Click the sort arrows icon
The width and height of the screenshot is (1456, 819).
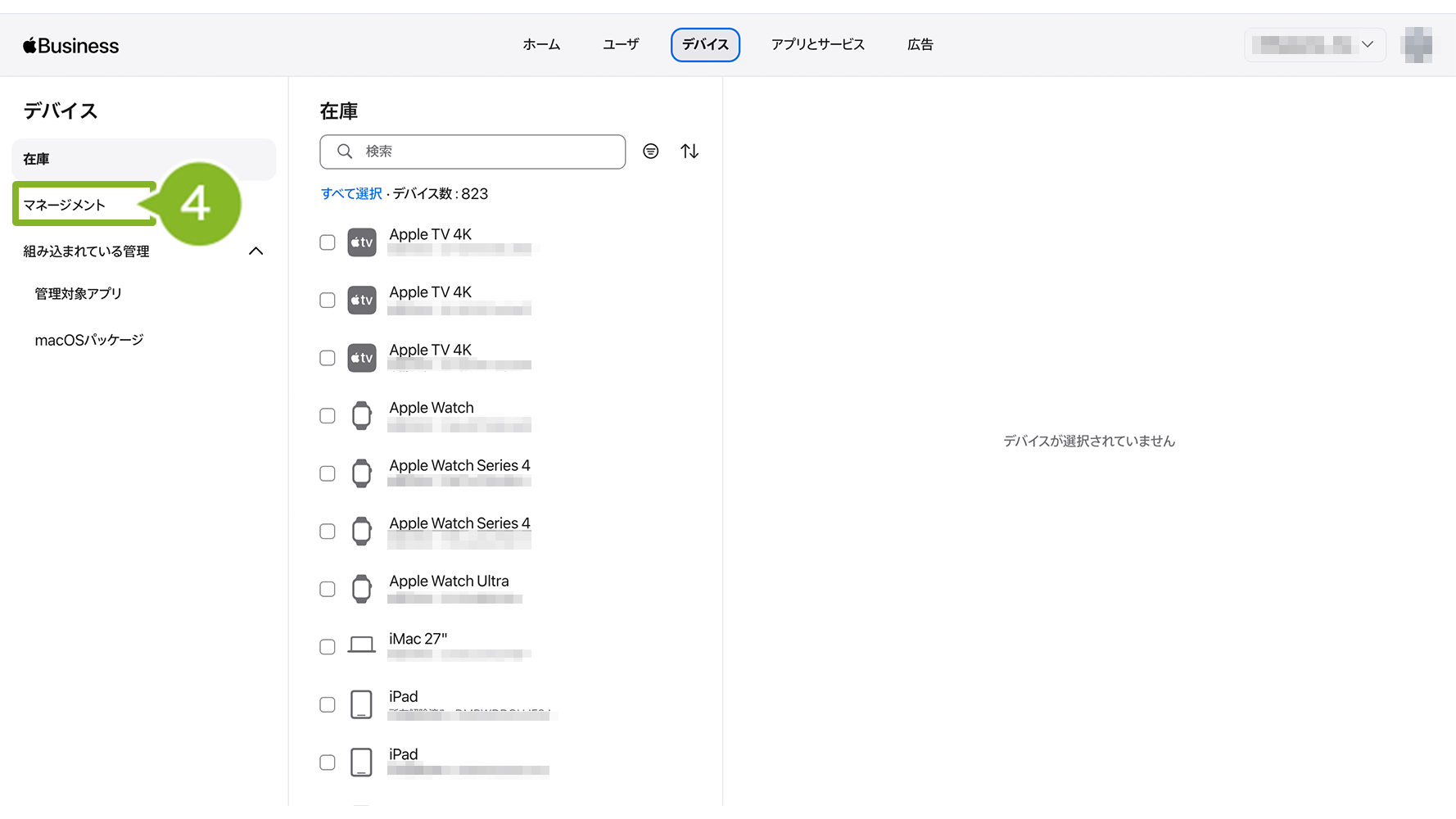coord(690,152)
